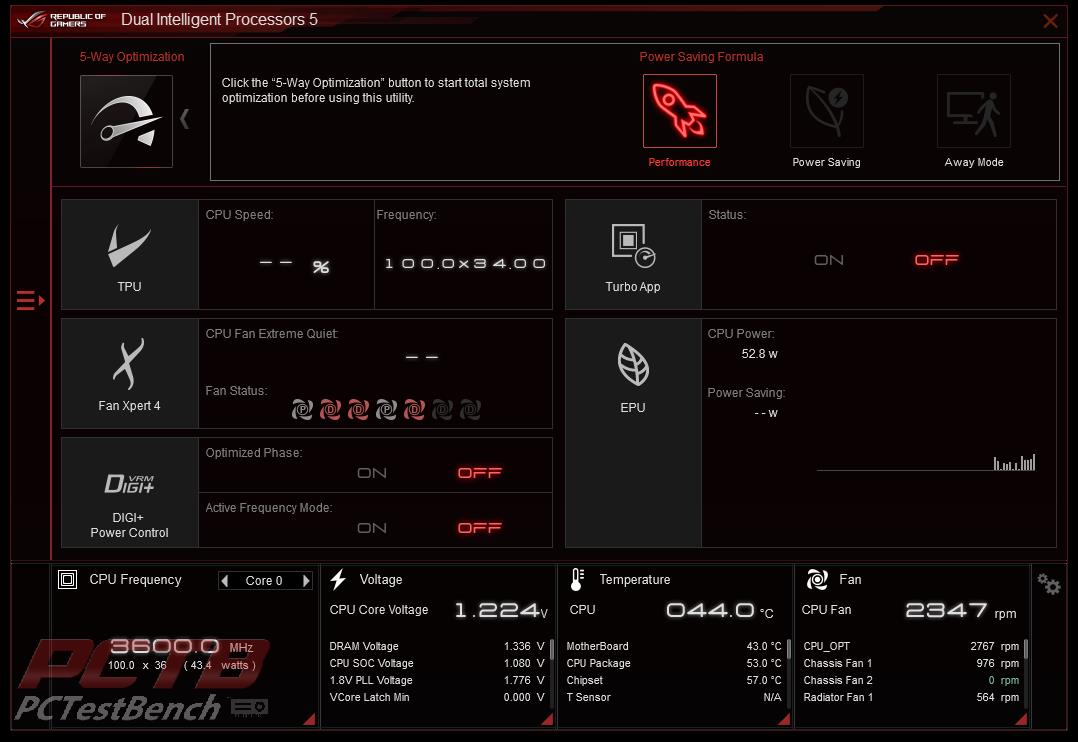Select the Away Mode label
This screenshot has width=1078, height=742.
point(974,162)
